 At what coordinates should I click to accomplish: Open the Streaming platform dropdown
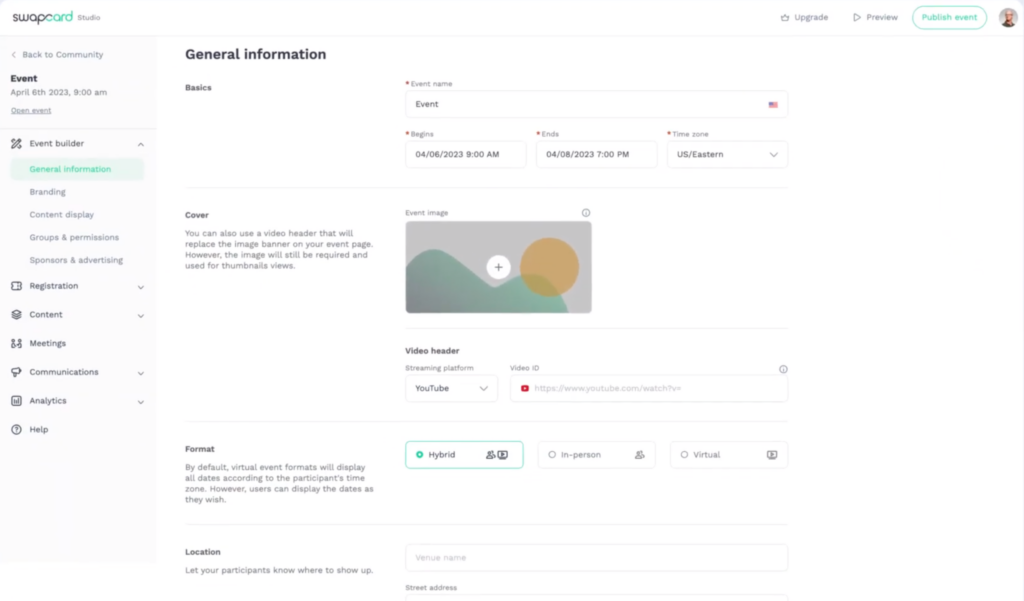(451, 388)
